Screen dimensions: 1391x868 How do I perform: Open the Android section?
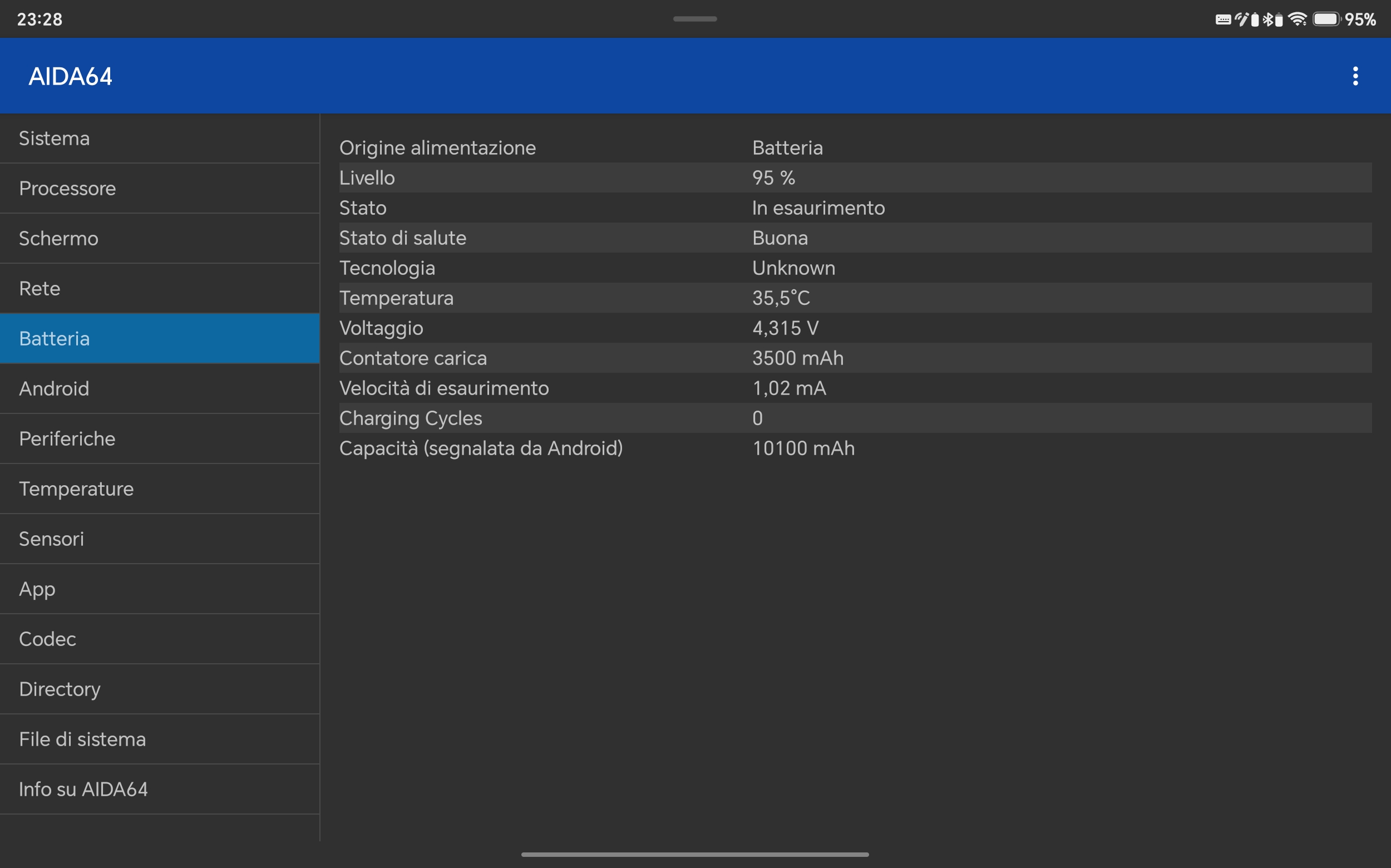[160, 388]
